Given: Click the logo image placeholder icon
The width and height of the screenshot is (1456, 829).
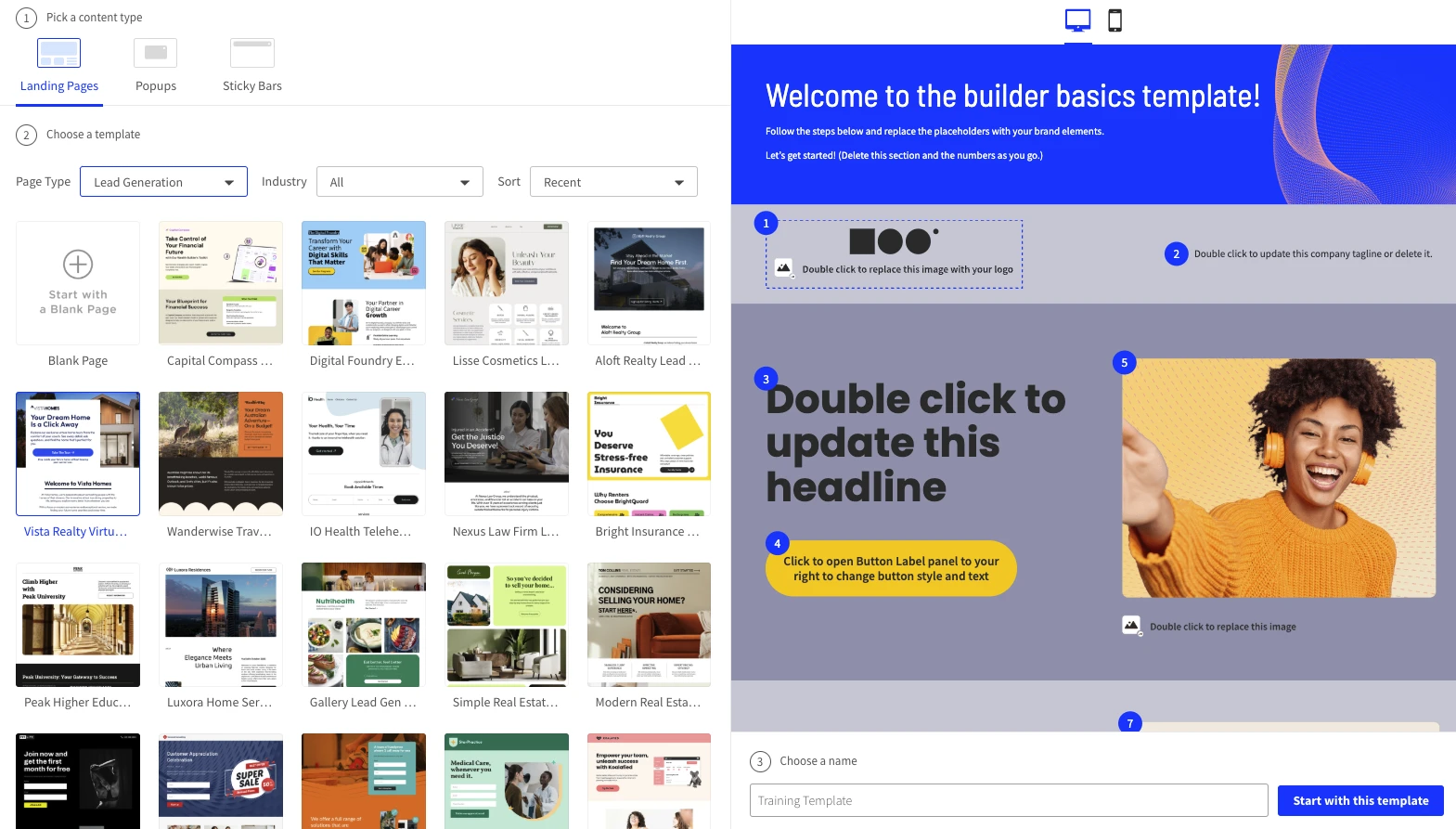Looking at the screenshot, I should 784,268.
